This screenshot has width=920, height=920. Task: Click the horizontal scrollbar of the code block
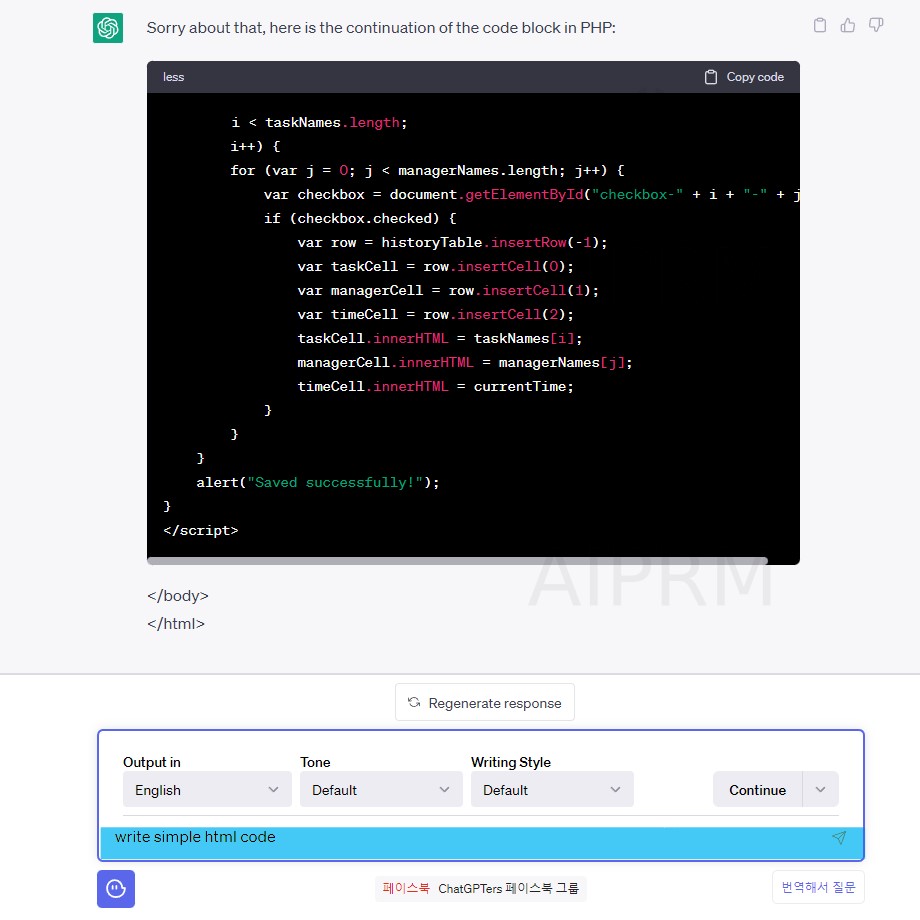pos(457,561)
